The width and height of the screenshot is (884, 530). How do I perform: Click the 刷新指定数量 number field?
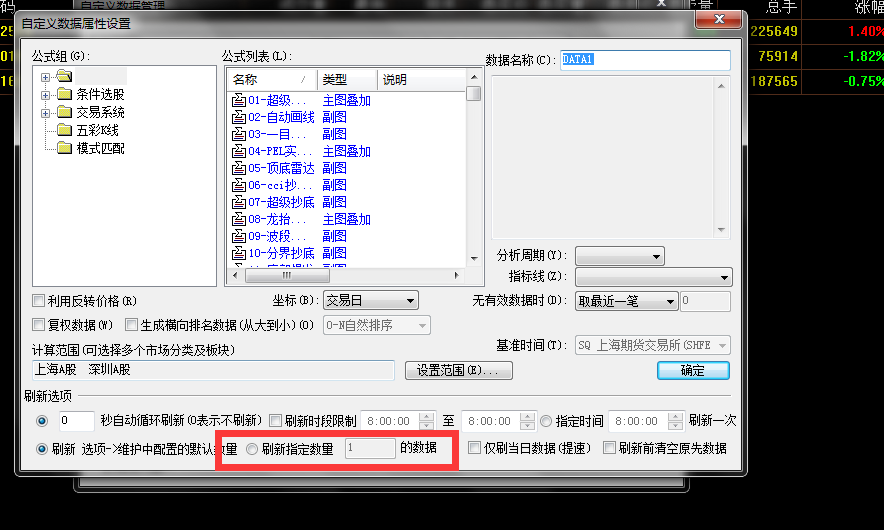[370, 448]
